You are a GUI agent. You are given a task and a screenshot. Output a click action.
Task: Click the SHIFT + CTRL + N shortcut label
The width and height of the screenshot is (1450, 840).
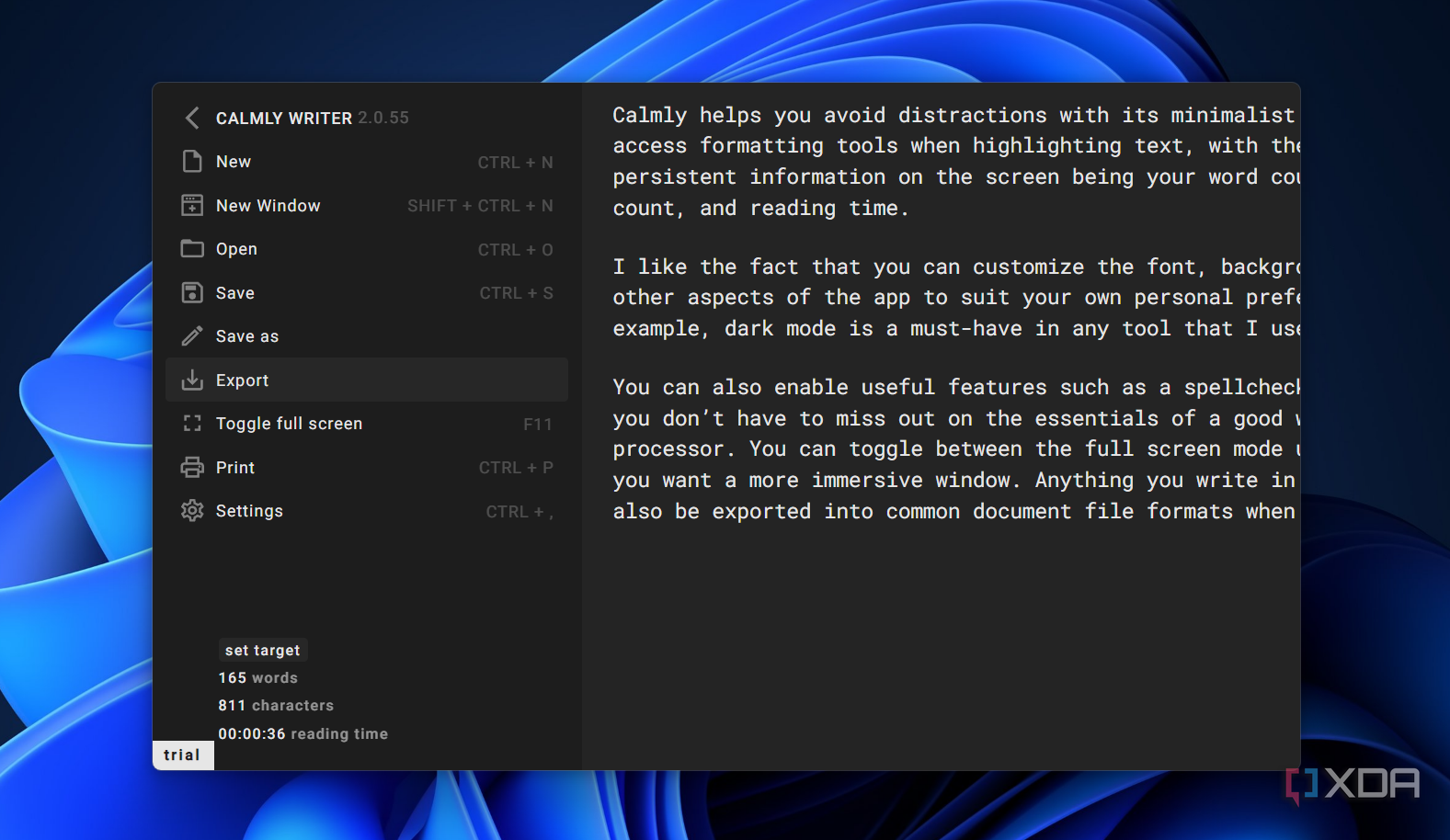481,206
